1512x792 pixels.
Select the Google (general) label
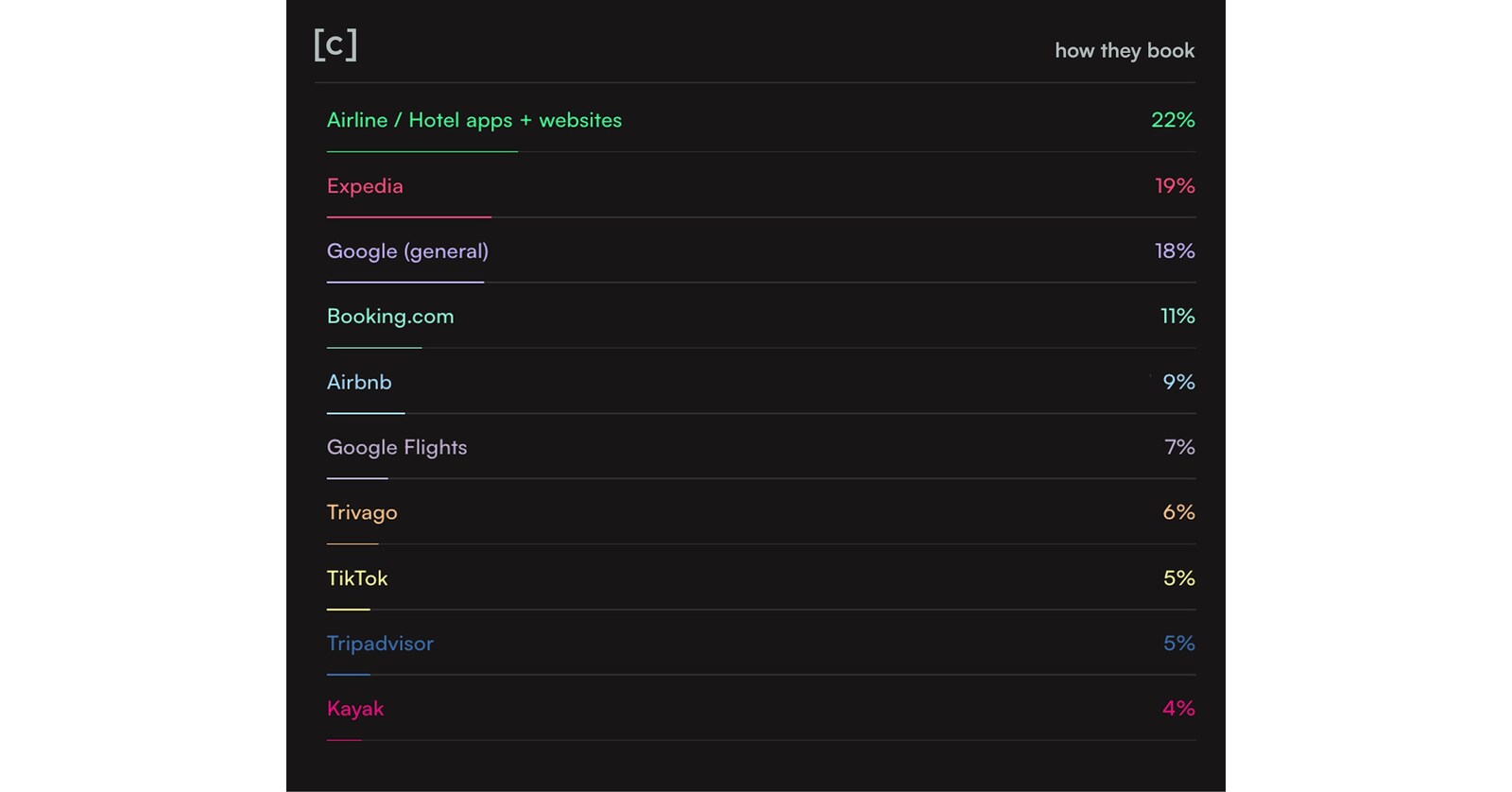click(407, 251)
